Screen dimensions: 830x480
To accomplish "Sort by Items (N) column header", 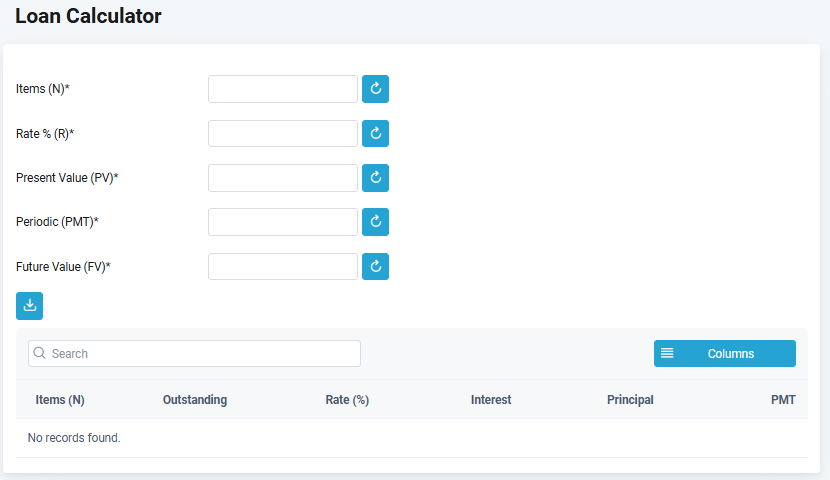I will pos(60,400).
